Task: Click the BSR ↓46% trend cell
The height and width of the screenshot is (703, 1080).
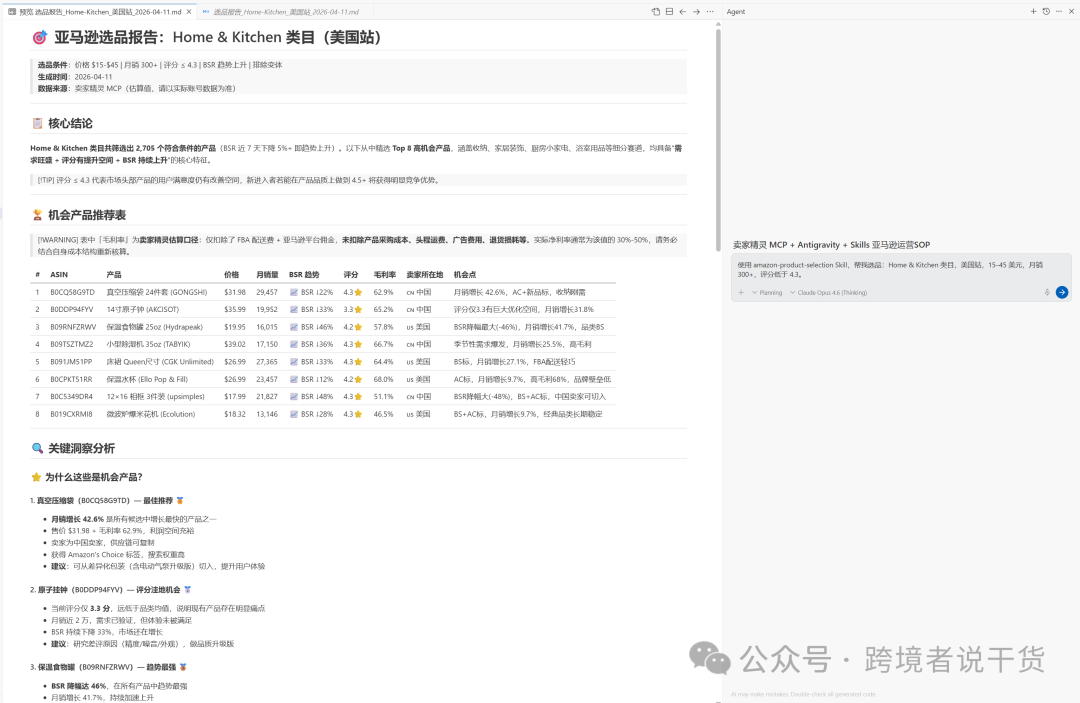Action: click(x=311, y=327)
